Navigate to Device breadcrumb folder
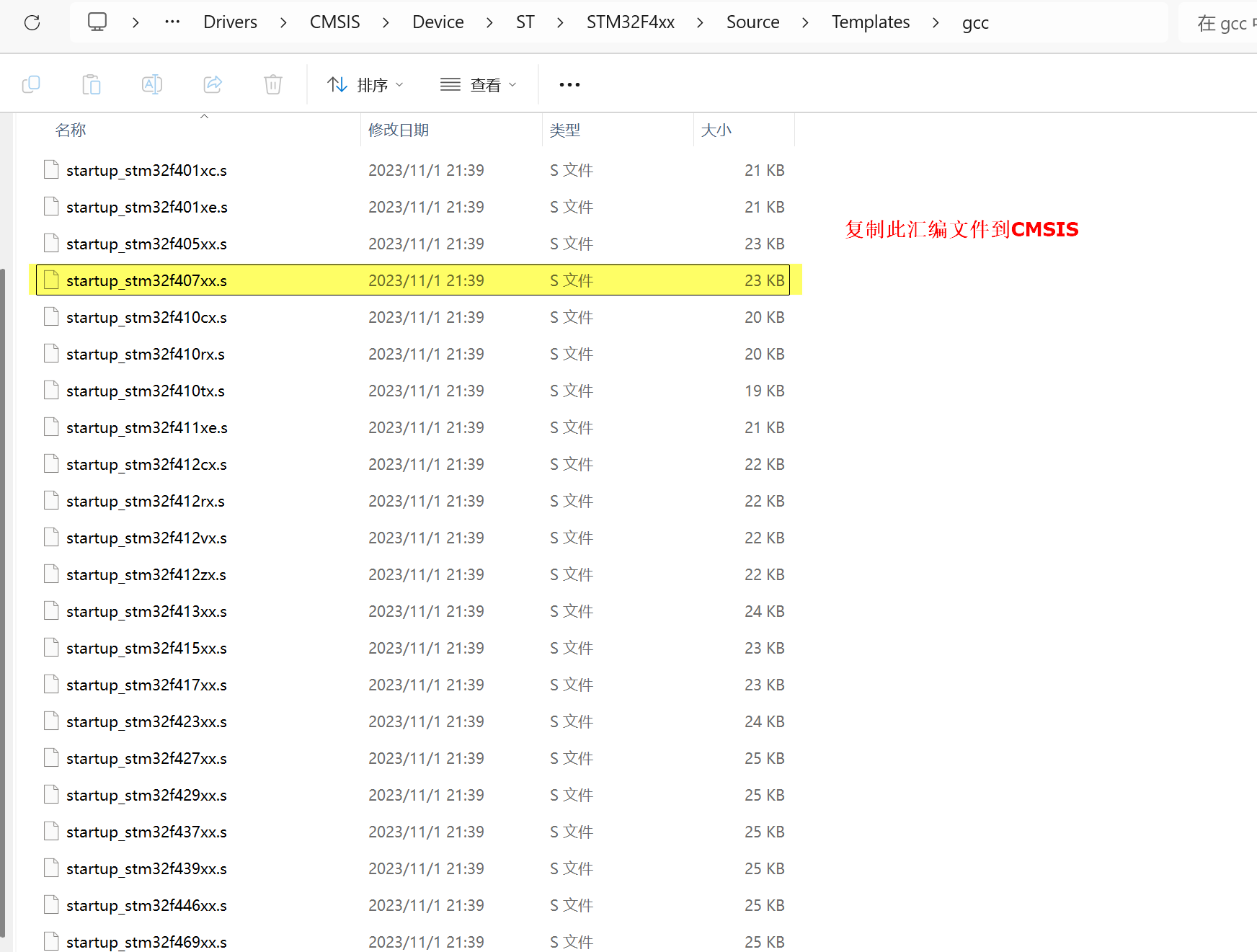This screenshot has width=1257, height=952. (x=438, y=22)
